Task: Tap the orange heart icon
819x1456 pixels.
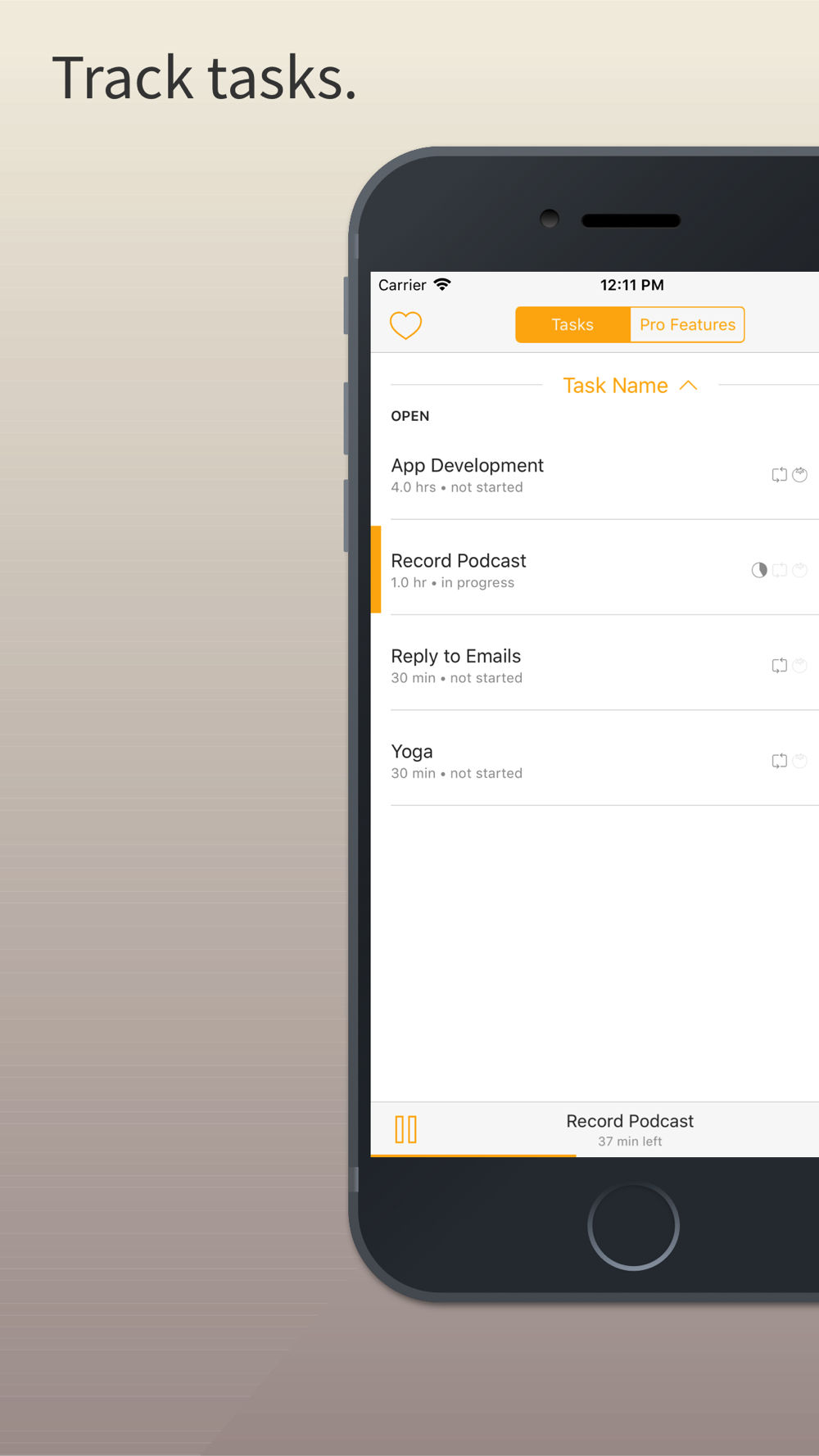Action: point(405,325)
